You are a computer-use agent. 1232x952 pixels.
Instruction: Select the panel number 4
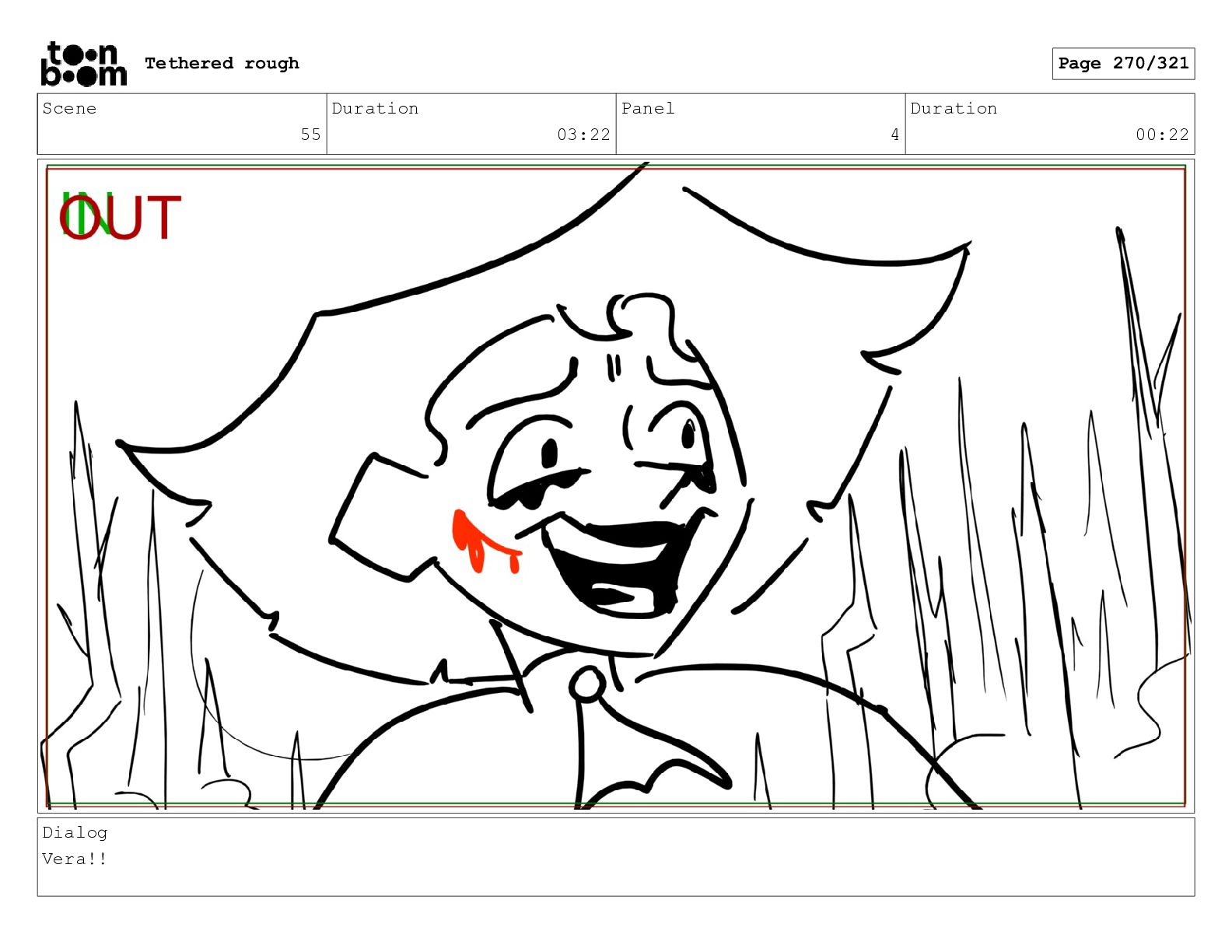click(x=894, y=135)
